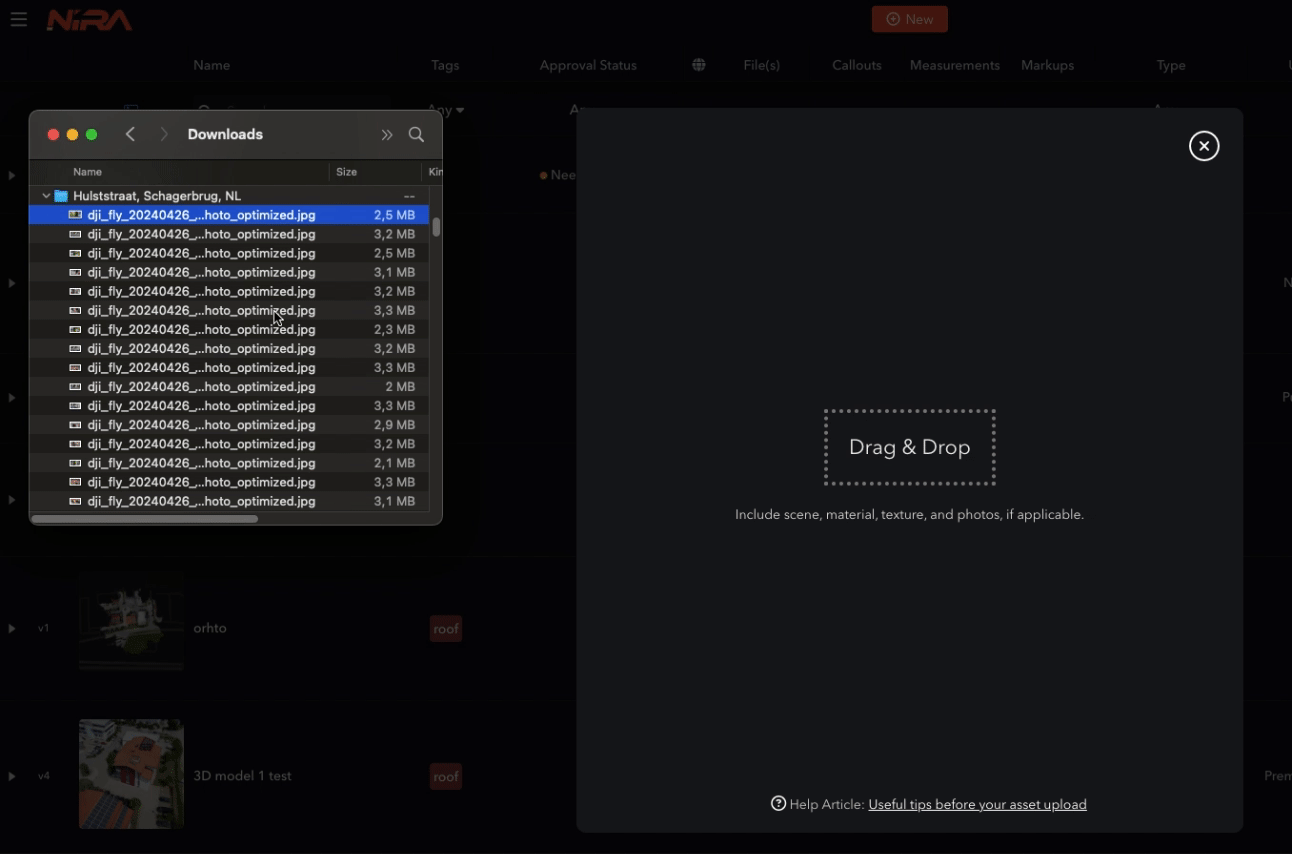
Task: Click the Drag & Drop upload area
Action: 910,447
